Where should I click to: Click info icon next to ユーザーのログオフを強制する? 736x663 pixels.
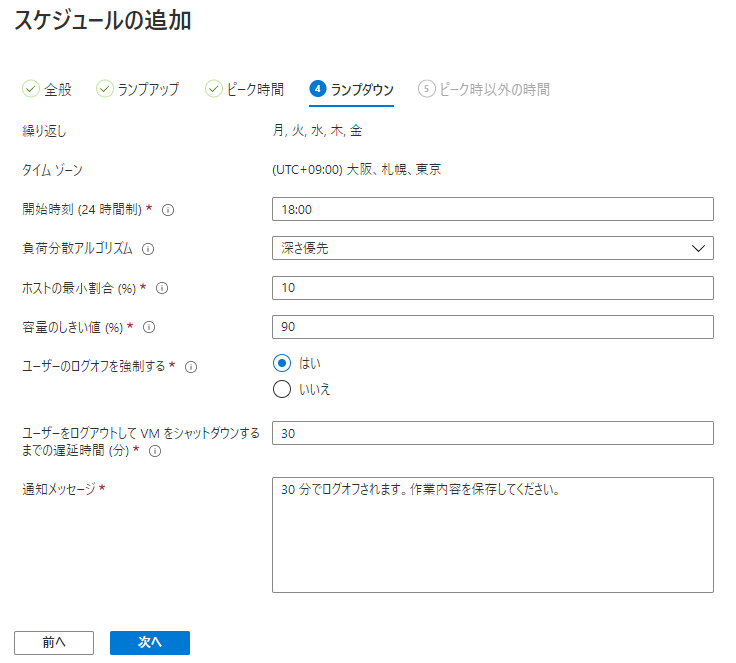tap(191, 367)
